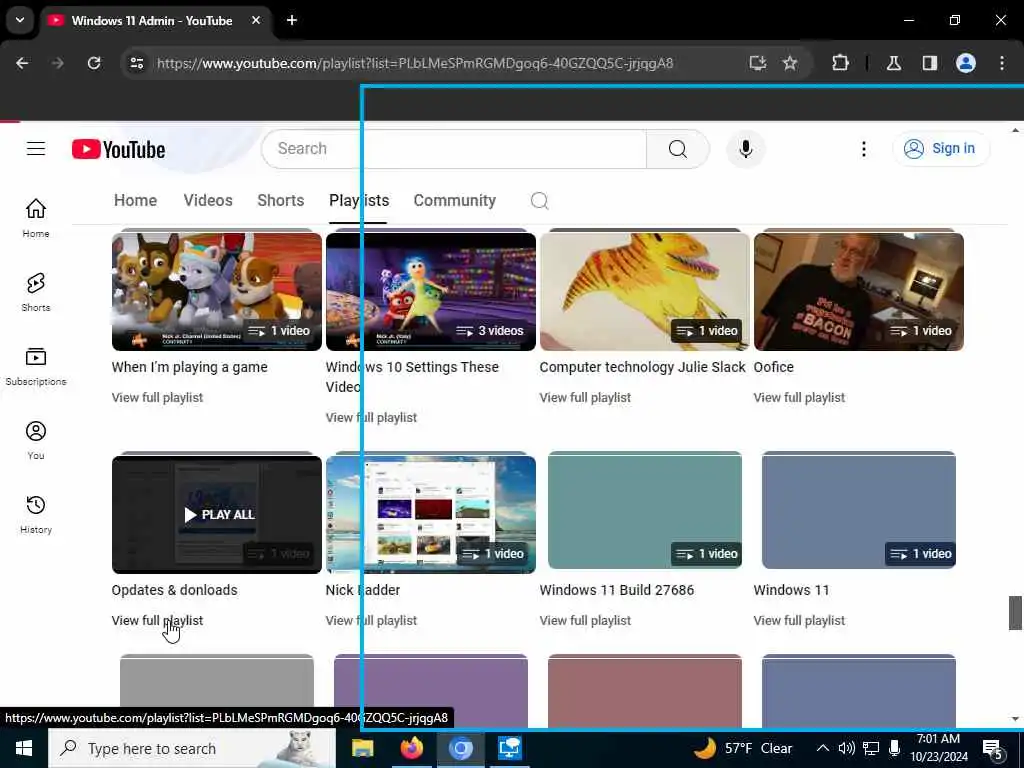Open YouTube settings three-dot menu
Image resolution: width=1024 pixels, height=768 pixels.
[863, 149]
